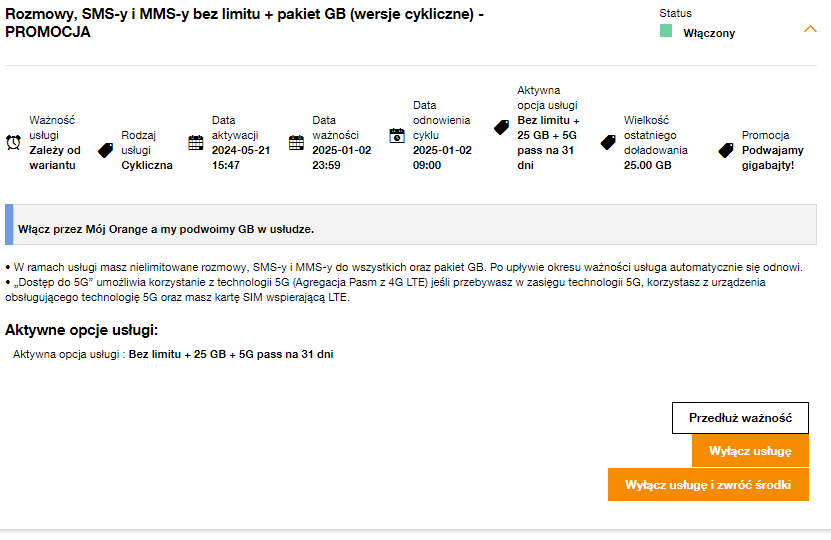
Task: Click the alarm clock icon beside Ważność usługi
Action: point(13,142)
